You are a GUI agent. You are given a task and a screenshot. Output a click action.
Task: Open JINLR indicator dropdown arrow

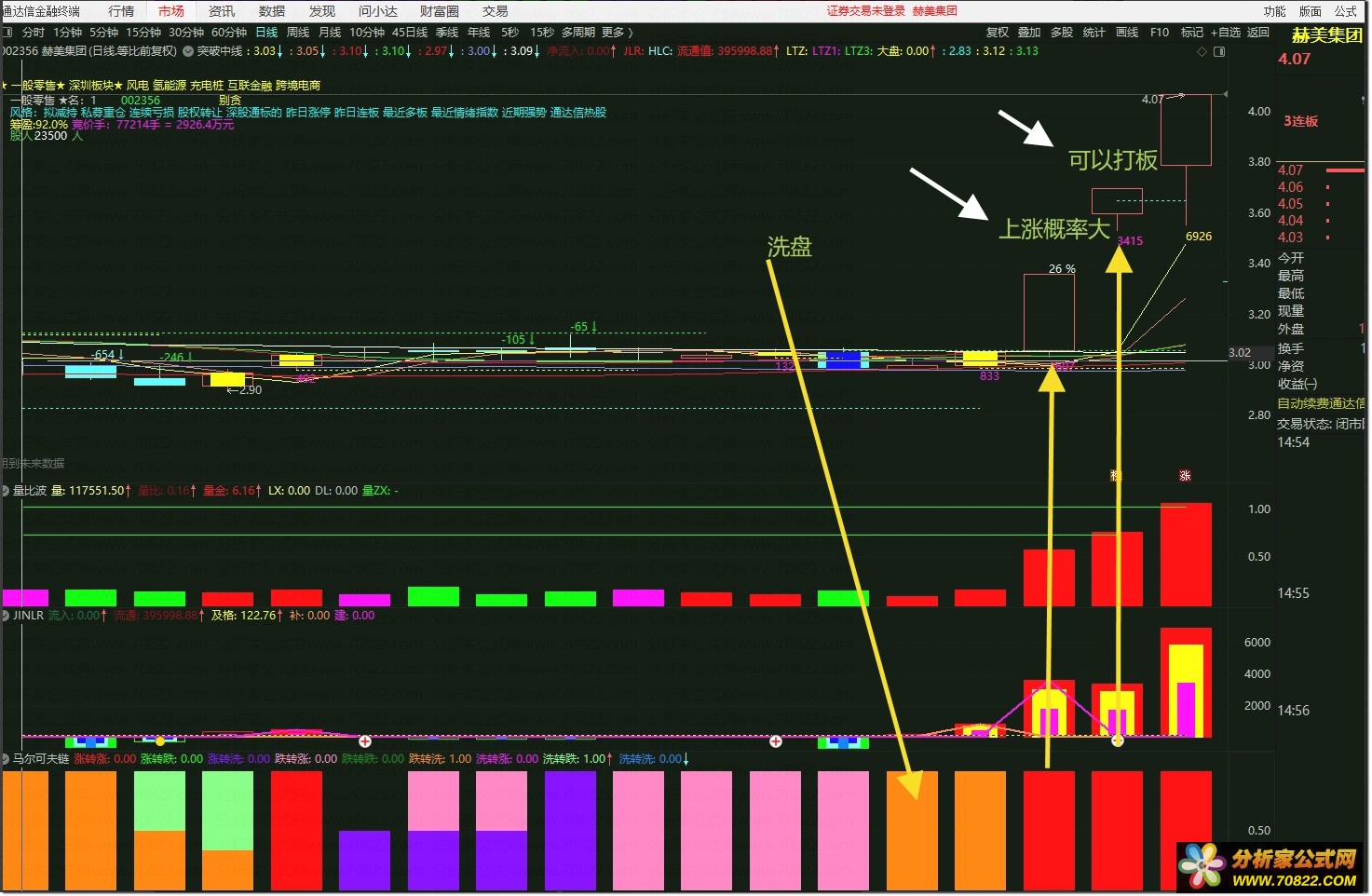pos(6,616)
